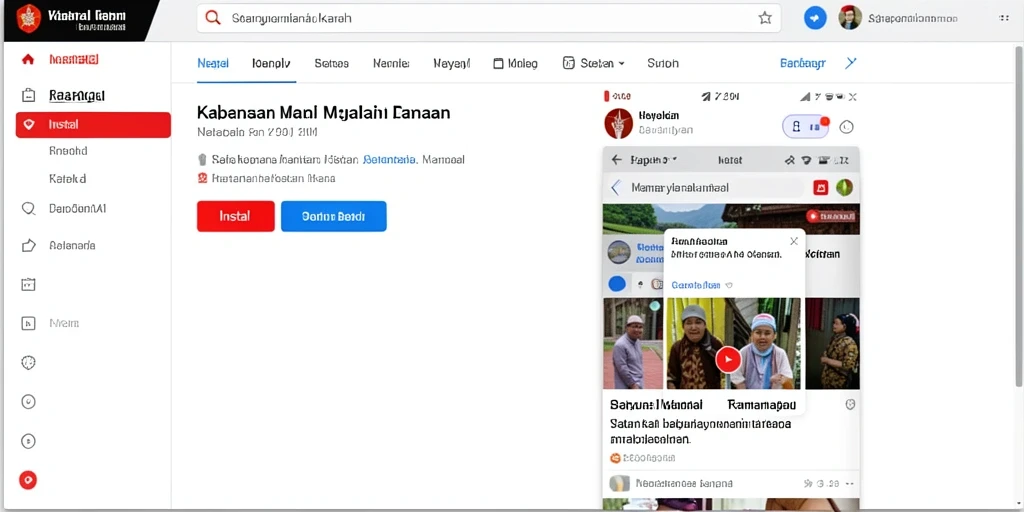The width and height of the screenshot is (1024, 512).
Task: Click the Heyoldan profile avatar in preview
Action: [618, 123]
